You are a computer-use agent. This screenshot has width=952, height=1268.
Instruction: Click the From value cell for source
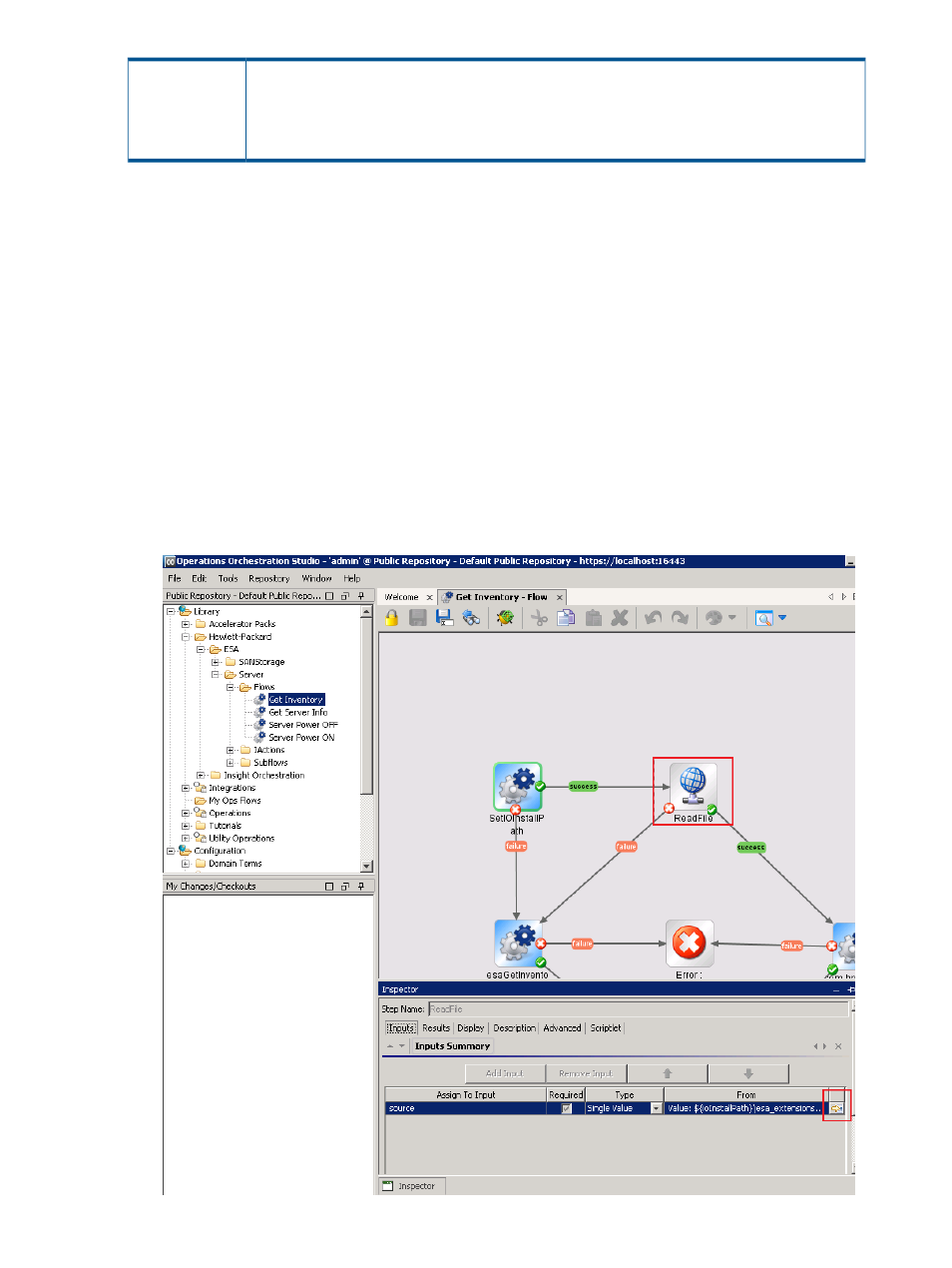click(744, 1108)
